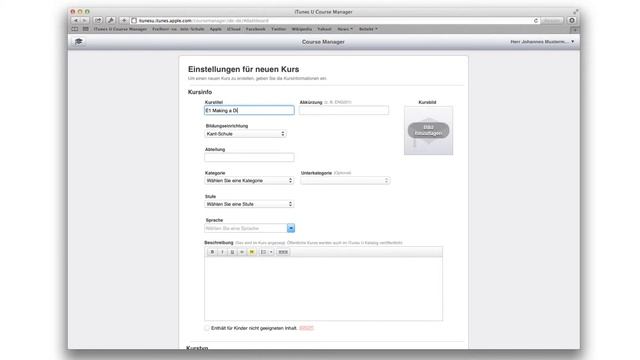Go forward with the Safari forward arrow

(x=84, y=20)
